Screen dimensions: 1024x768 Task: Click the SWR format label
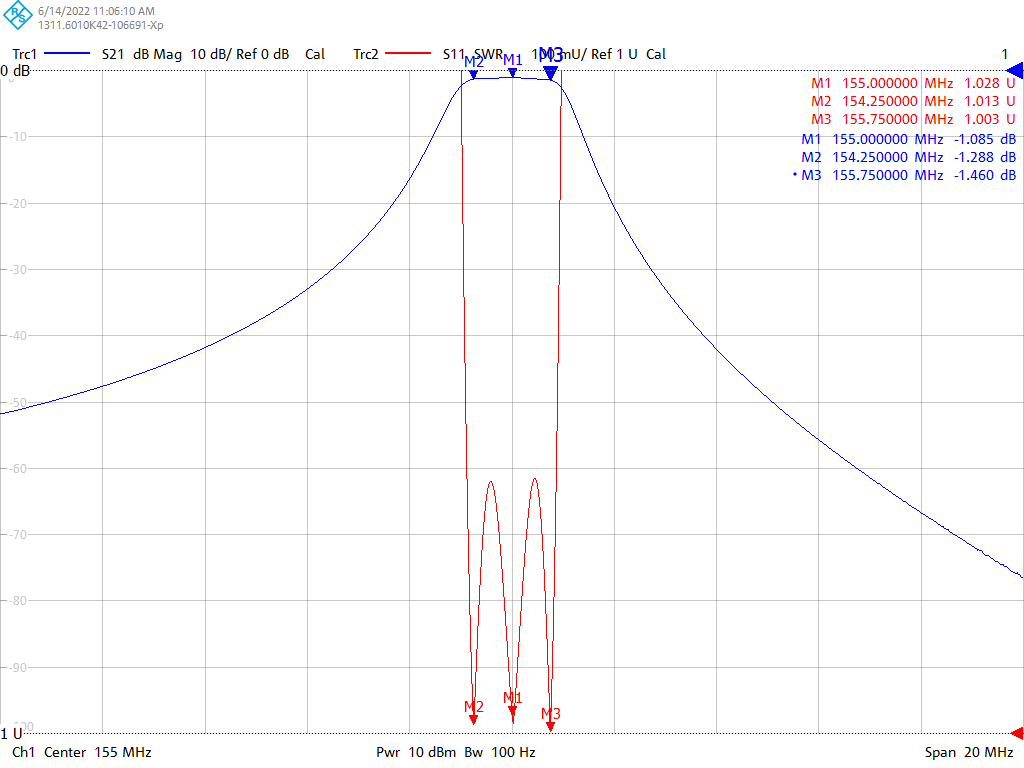(x=488, y=54)
